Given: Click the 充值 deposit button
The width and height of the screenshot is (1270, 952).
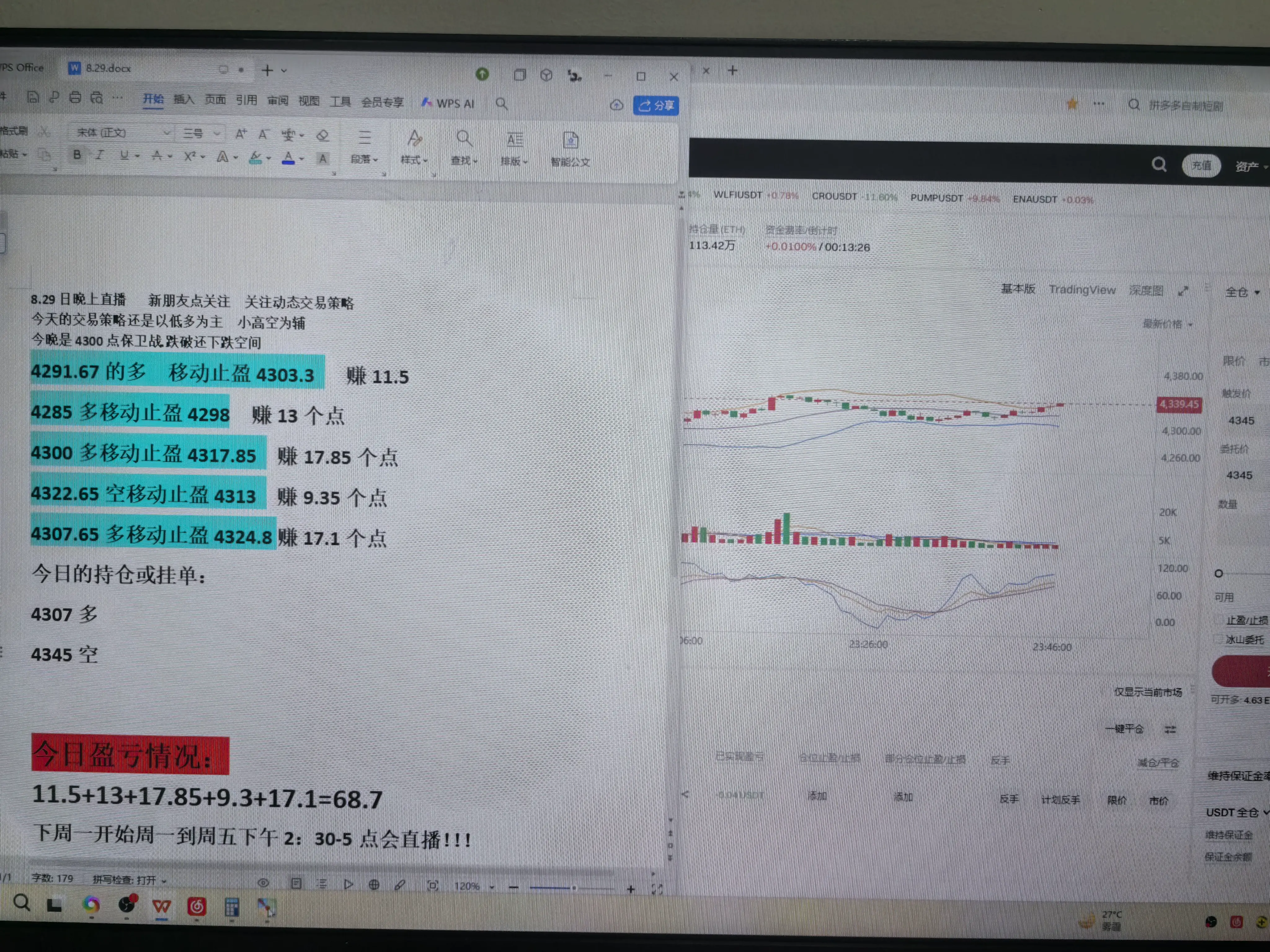Looking at the screenshot, I should (x=1201, y=165).
